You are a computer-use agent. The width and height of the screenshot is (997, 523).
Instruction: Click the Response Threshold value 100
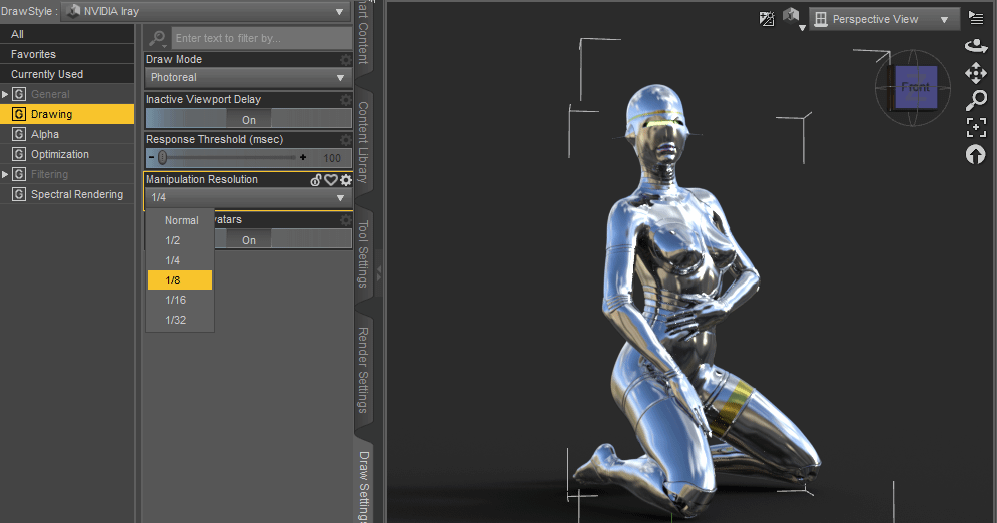tap(332, 158)
